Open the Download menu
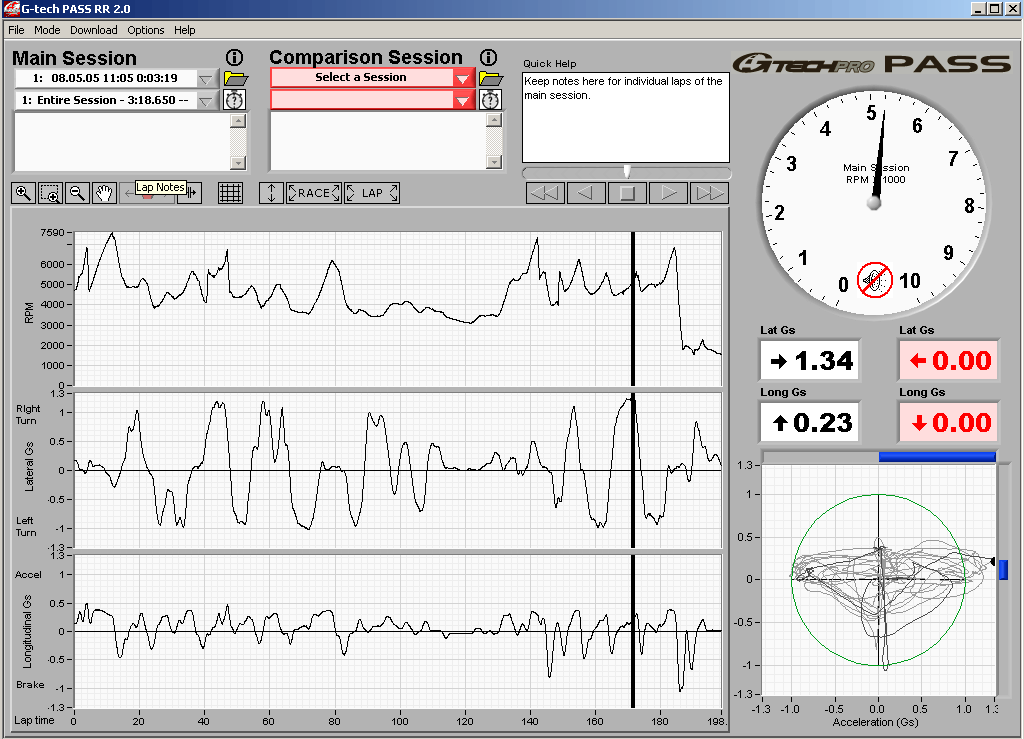 click(93, 30)
